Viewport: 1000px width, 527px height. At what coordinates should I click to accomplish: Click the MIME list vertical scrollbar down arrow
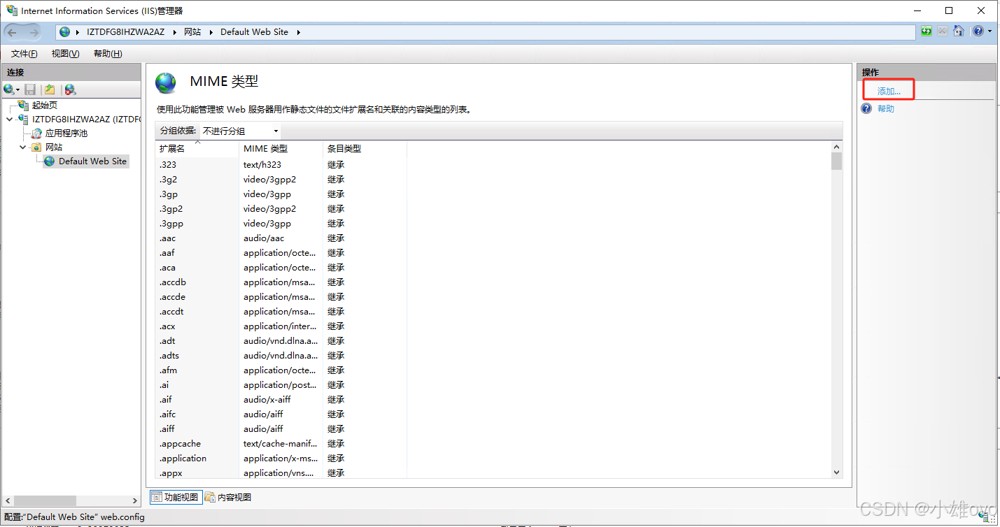(x=836, y=473)
